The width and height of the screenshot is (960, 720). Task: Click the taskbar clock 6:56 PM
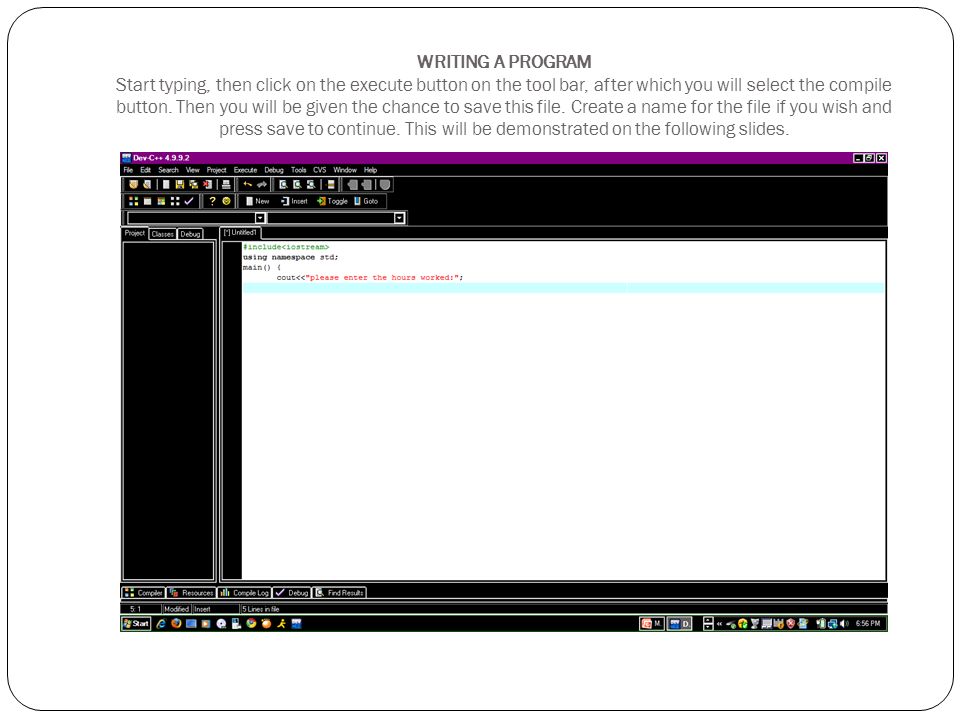(x=868, y=624)
